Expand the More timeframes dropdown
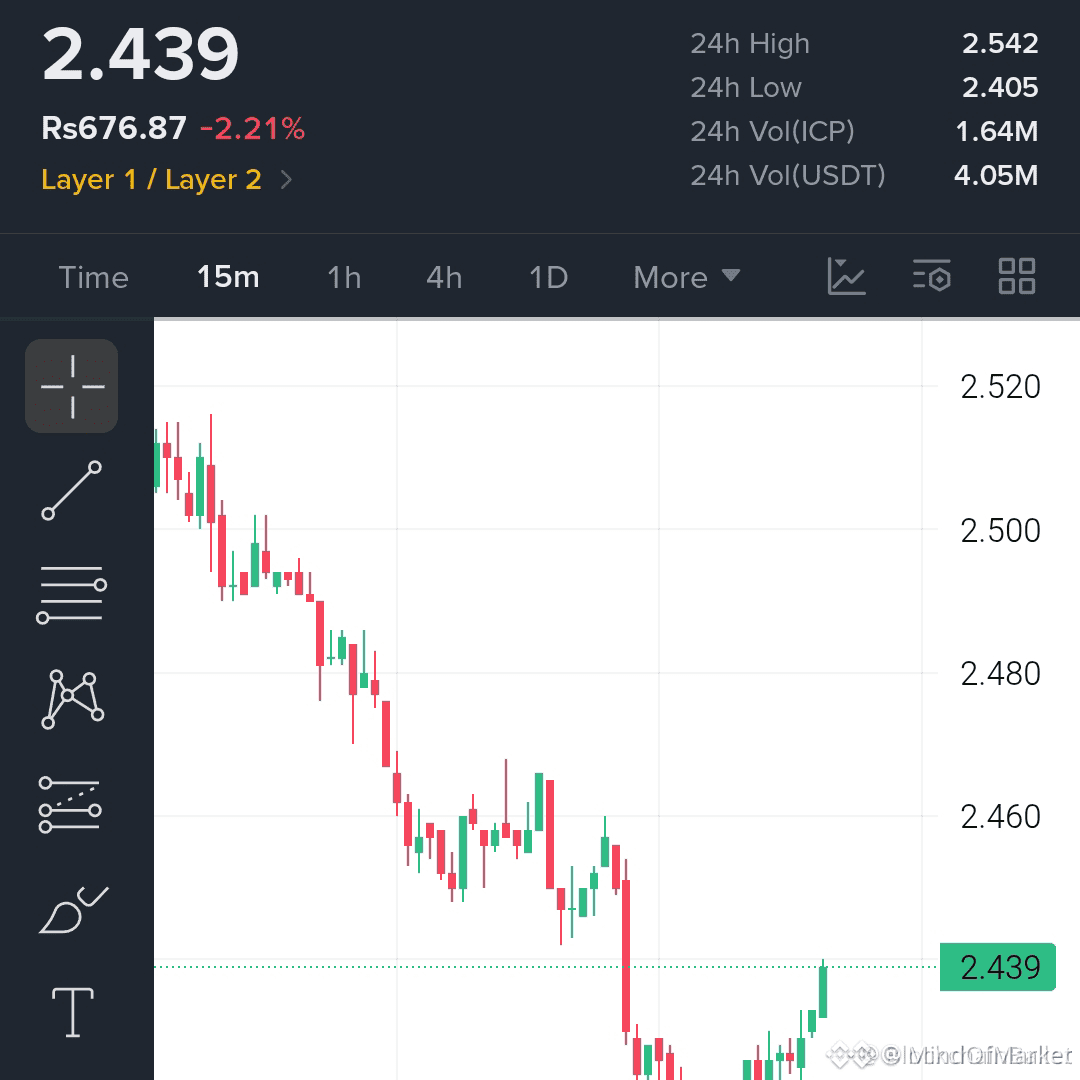This screenshot has width=1080, height=1080. [x=687, y=278]
